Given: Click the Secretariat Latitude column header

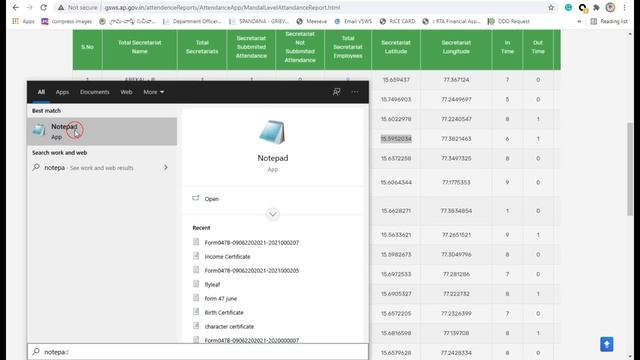Looking at the screenshot, I should 396,47.
